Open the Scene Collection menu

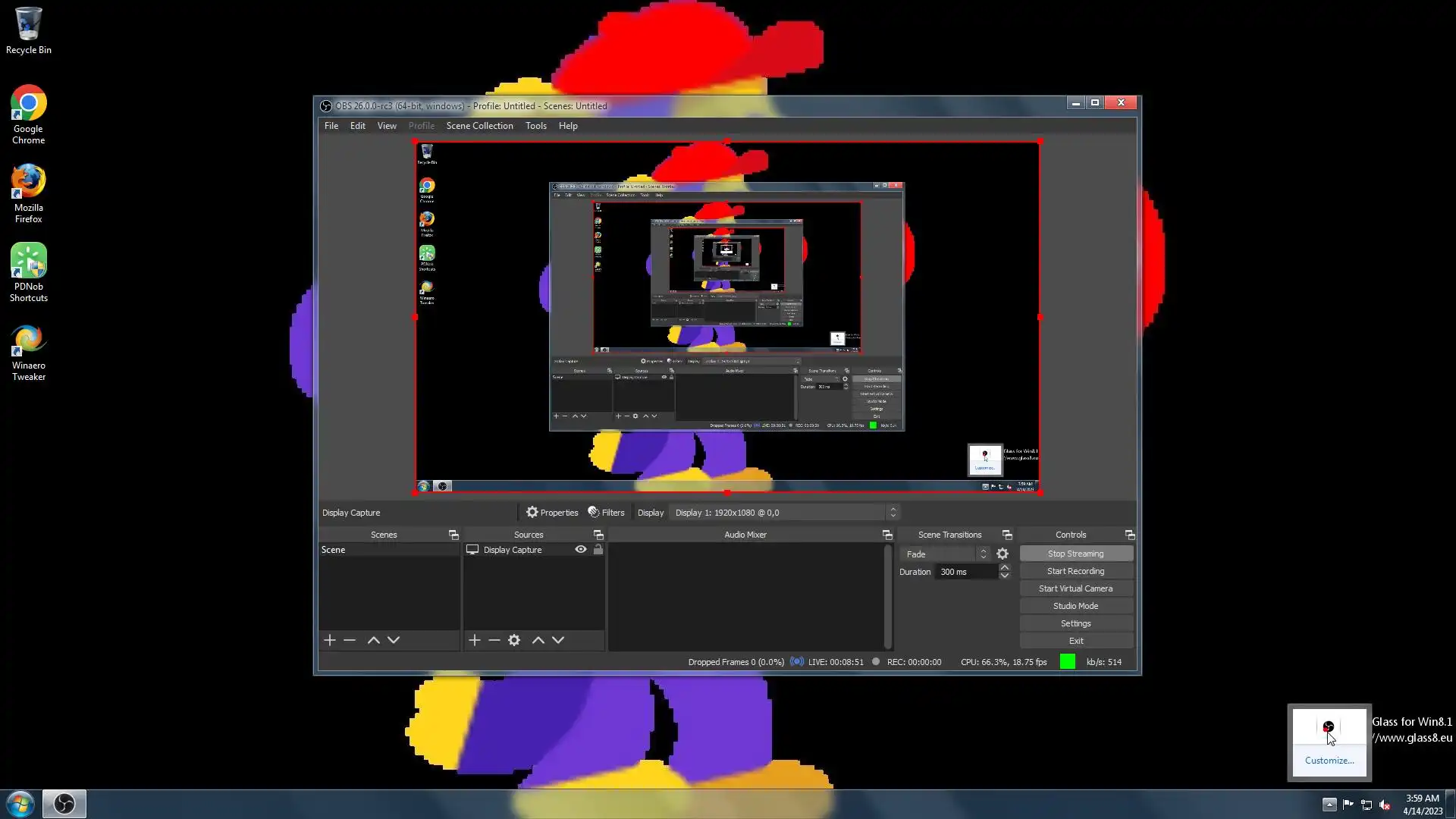[479, 126]
